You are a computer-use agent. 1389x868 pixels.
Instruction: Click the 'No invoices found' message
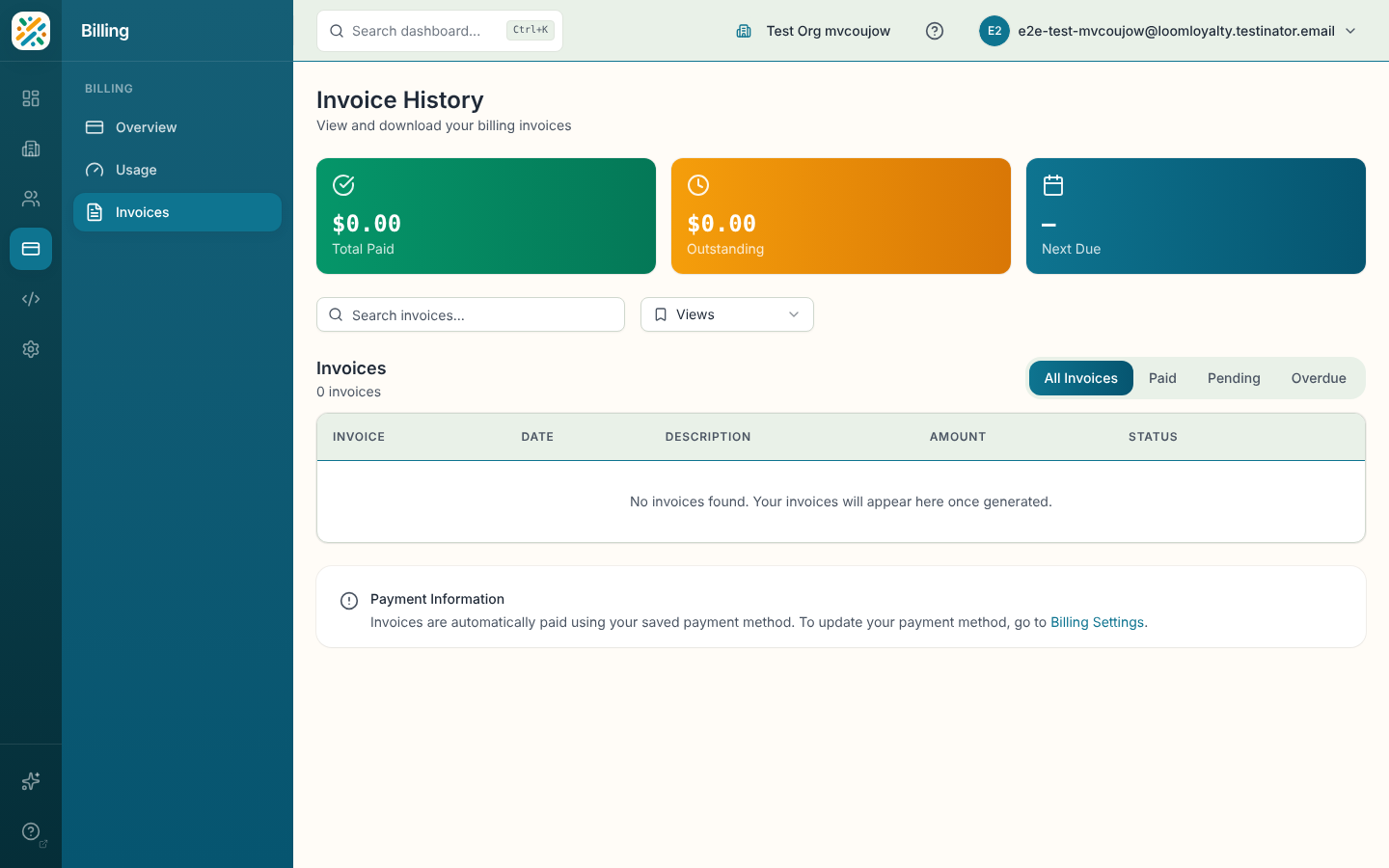[x=841, y=502]
